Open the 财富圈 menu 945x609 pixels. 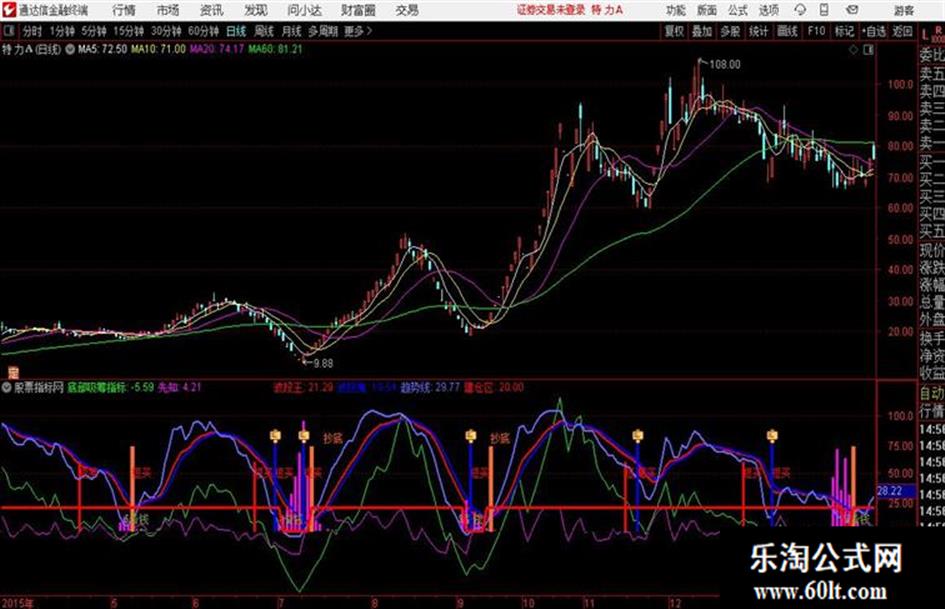[359, 10]
